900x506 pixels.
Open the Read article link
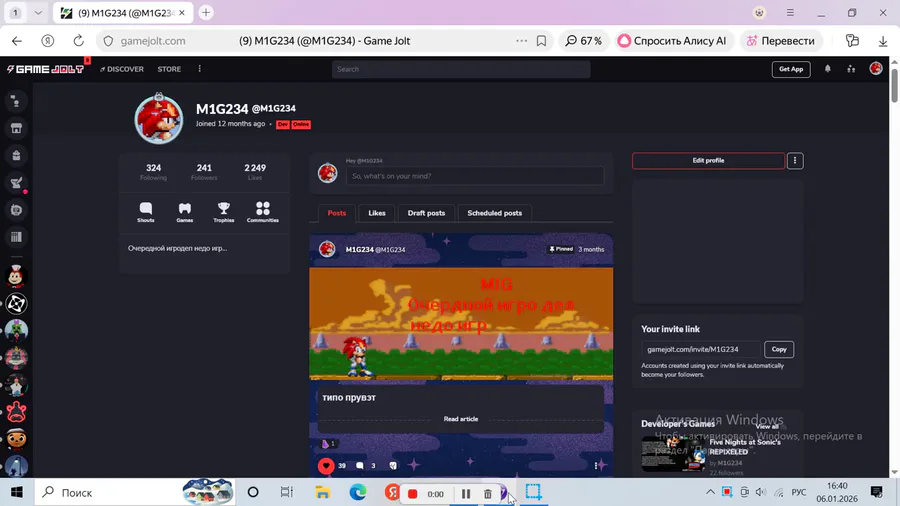[x=460, y=419]
